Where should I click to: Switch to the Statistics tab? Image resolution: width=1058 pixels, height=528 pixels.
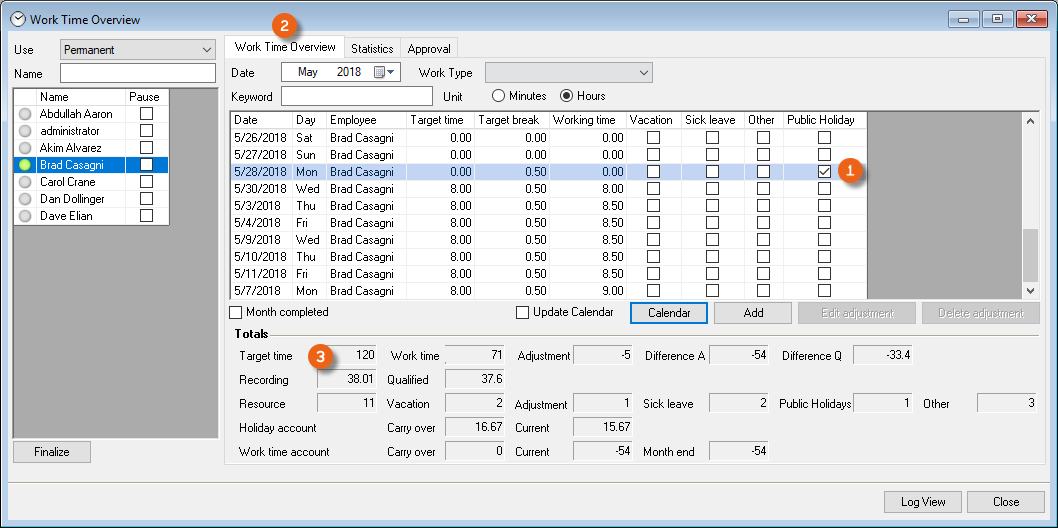click(x=372, y=48)
